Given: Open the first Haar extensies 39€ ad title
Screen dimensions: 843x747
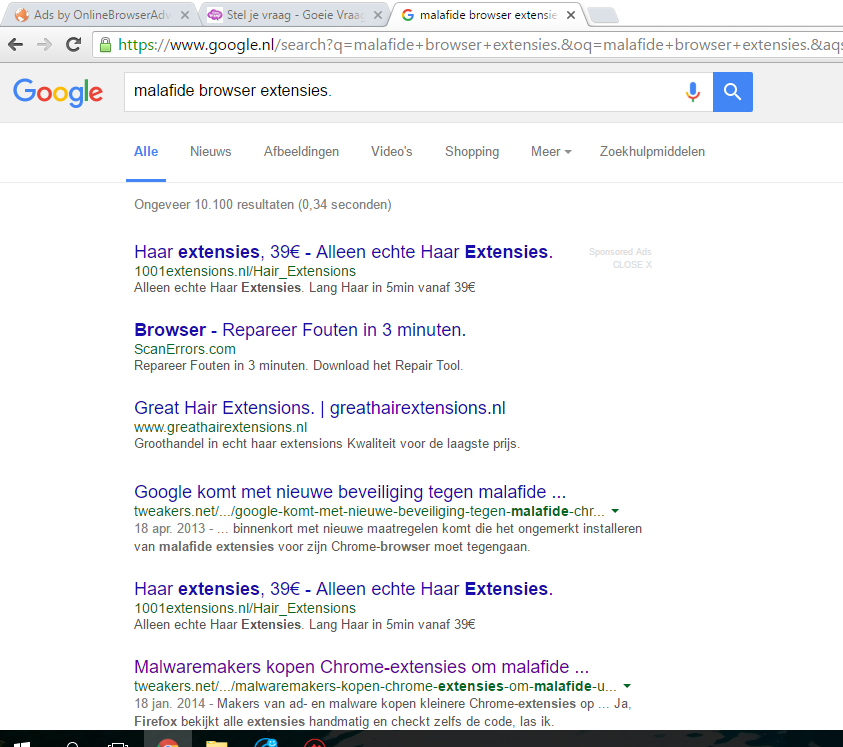Looking at the screenshot, I should pos(344,252).
